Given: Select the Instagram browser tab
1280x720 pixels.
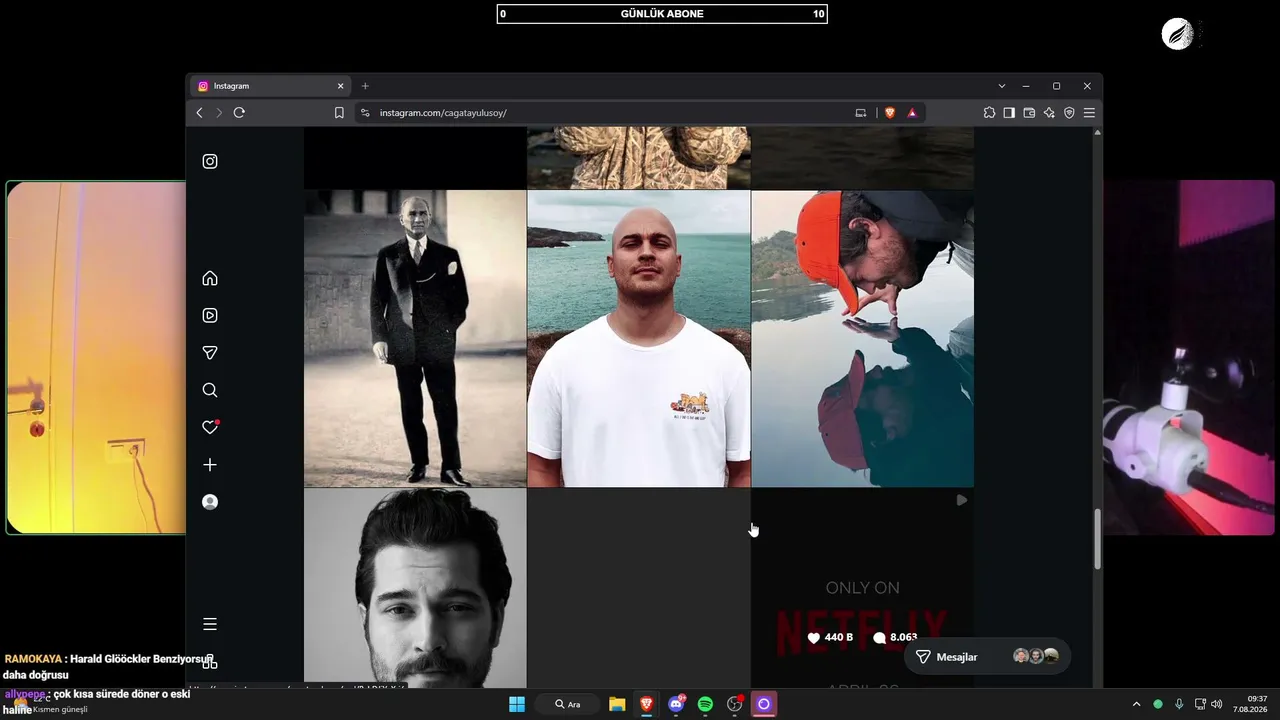Looking at the screenshot, I should [271, 86].
